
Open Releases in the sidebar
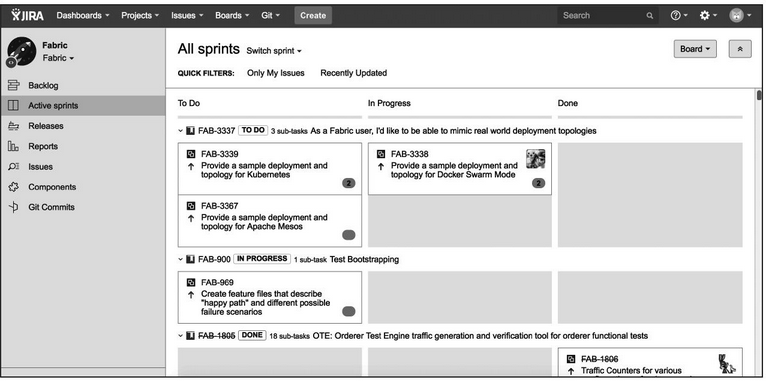click(83, 126)
